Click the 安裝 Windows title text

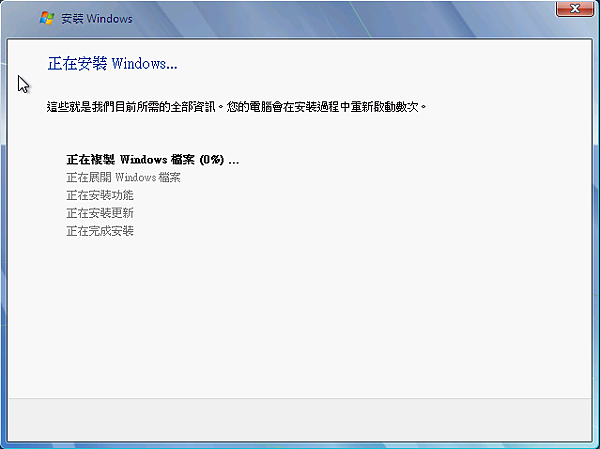tap(97, 19)
